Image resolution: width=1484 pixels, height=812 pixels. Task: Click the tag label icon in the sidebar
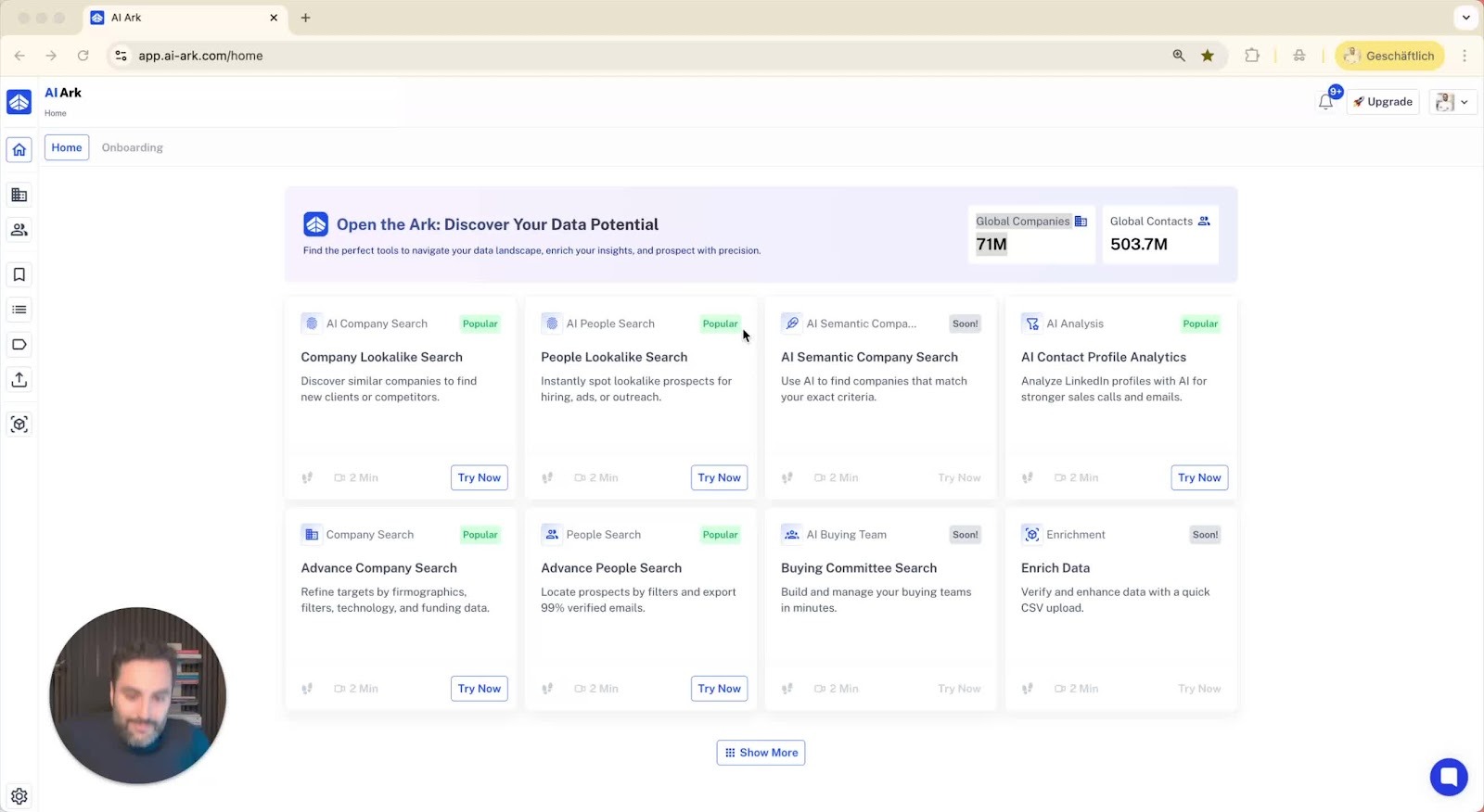click(19, 345)
